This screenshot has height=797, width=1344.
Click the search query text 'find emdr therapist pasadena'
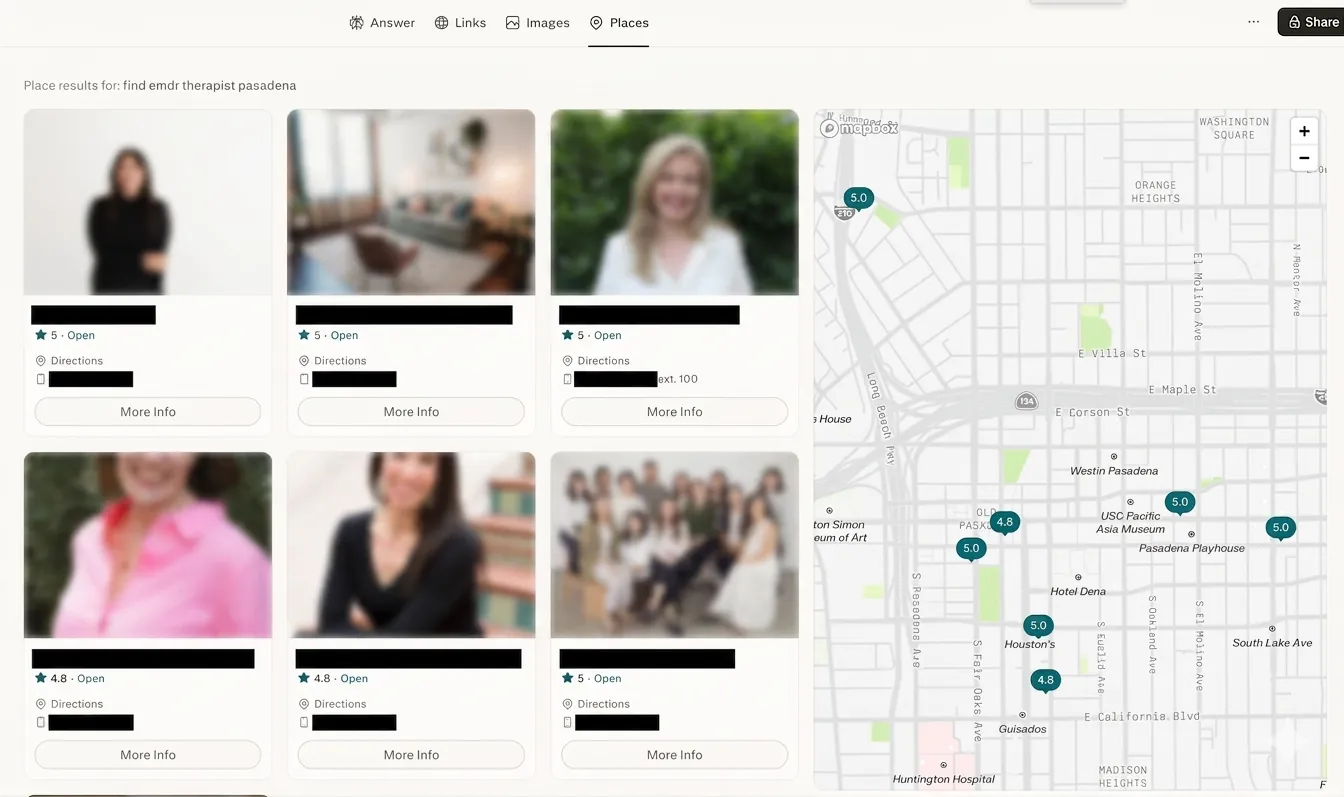click(x=209, y=85)
